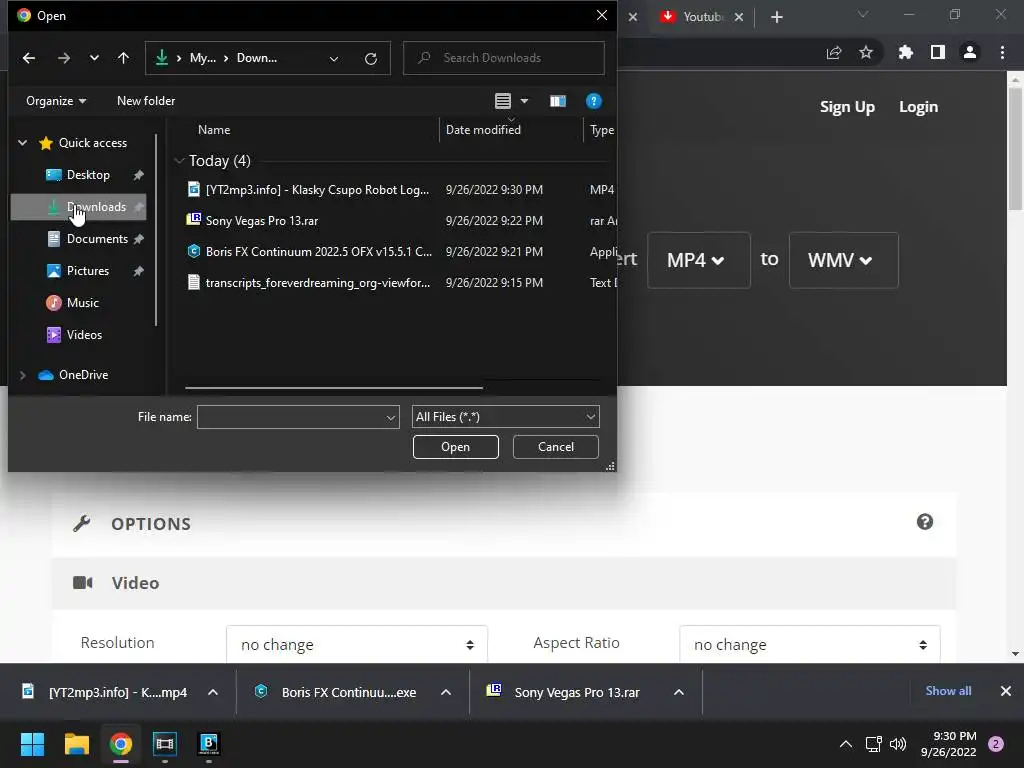Image resolution: width=1024 pixels, height=768 pixels.
Task: Collapse Quick access tree
Action: tap(23, 142)
